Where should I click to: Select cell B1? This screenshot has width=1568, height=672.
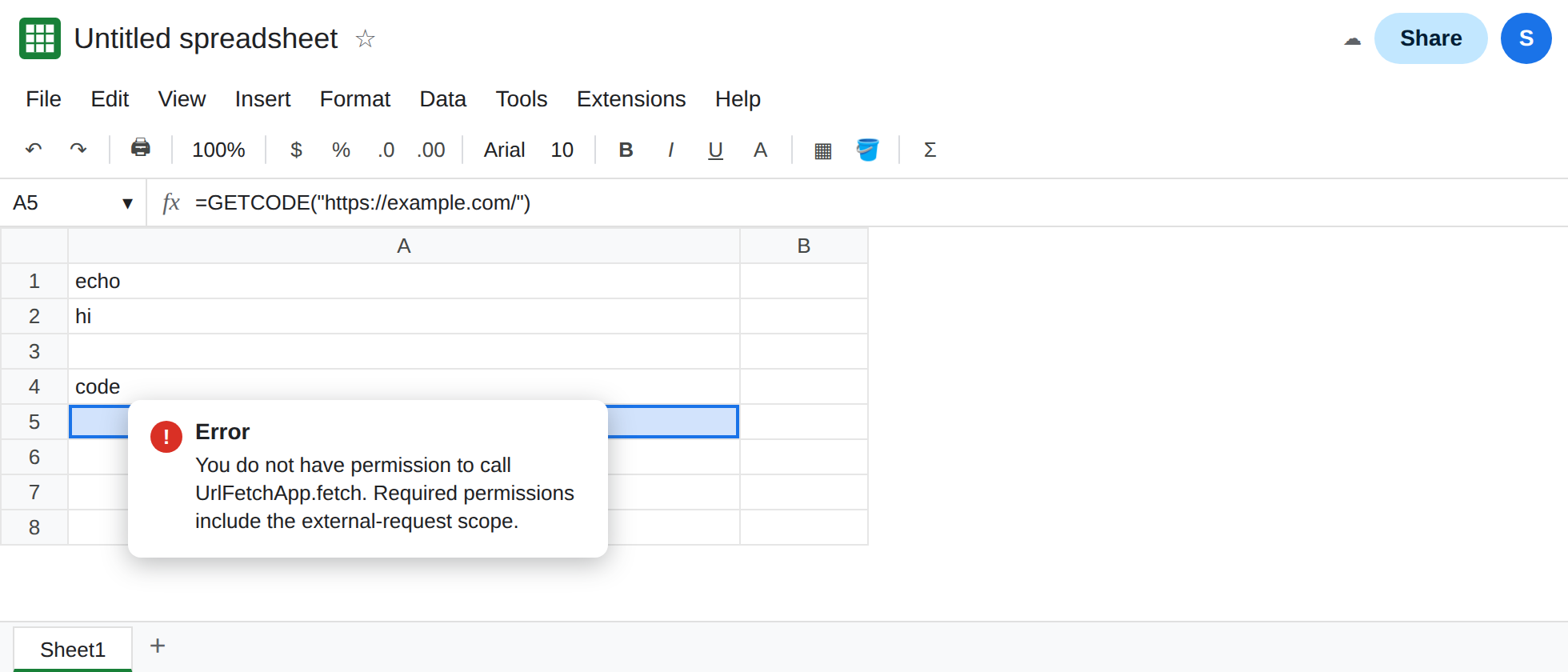click(x=804, y=281)
